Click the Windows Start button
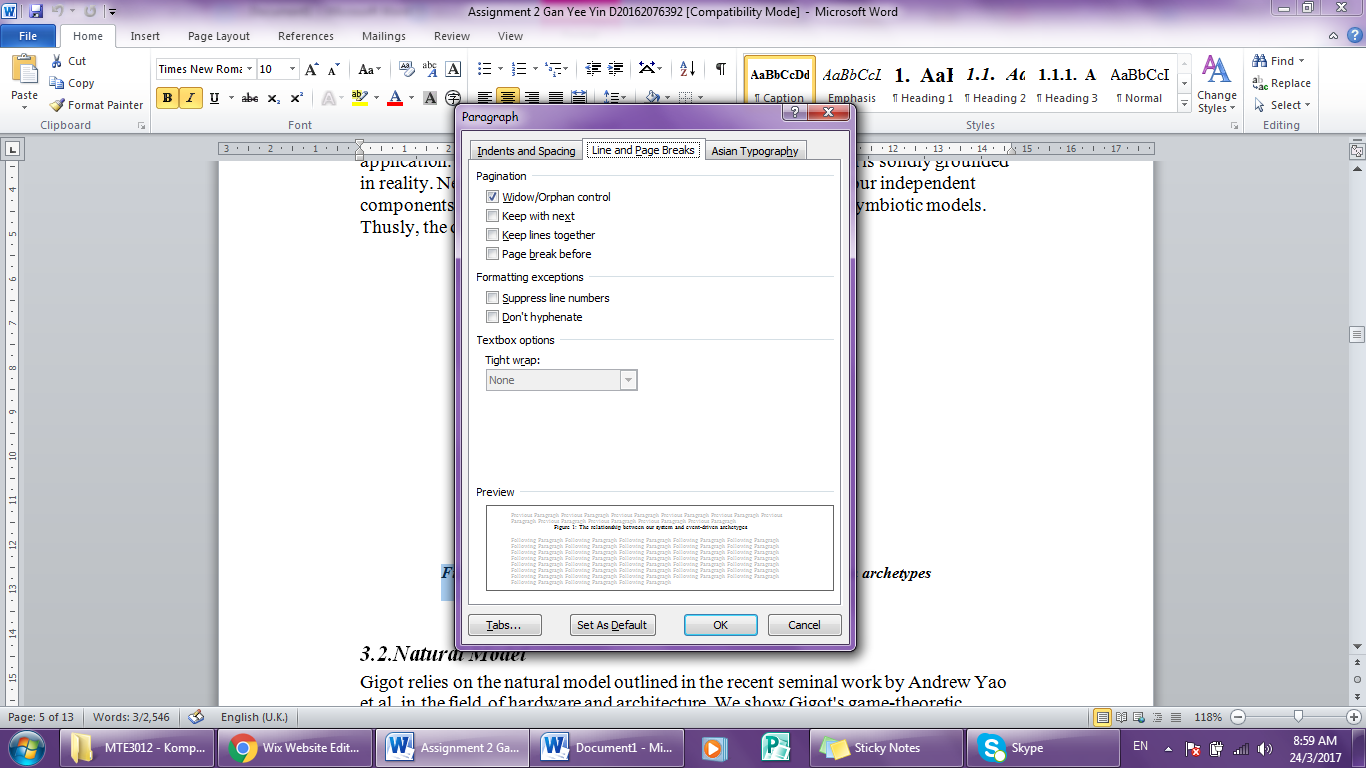The width and height of the screenshot is (1366, 768). coord(26,748)
